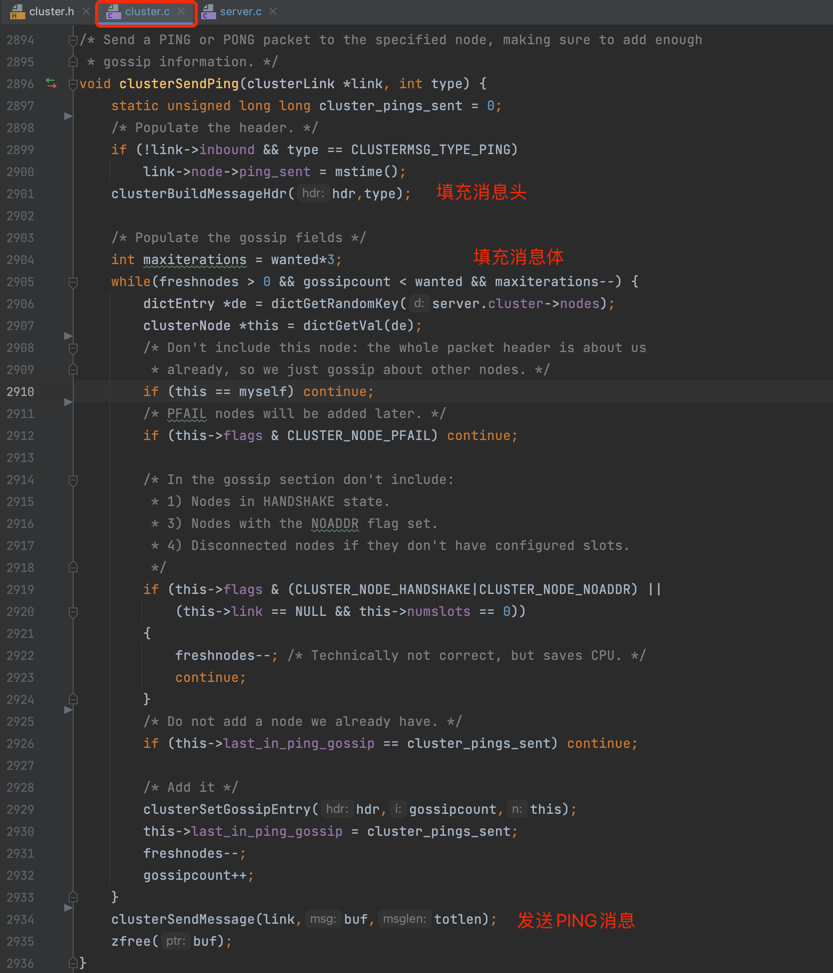Collapse the if block at line 2920
This screenshot has width=833, height=973.
click(73, 612)
